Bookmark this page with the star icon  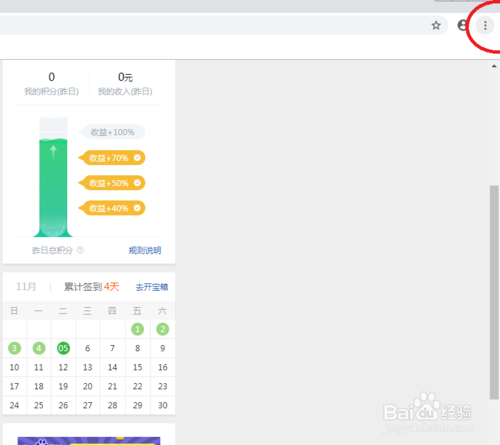[x=436, y=25]
